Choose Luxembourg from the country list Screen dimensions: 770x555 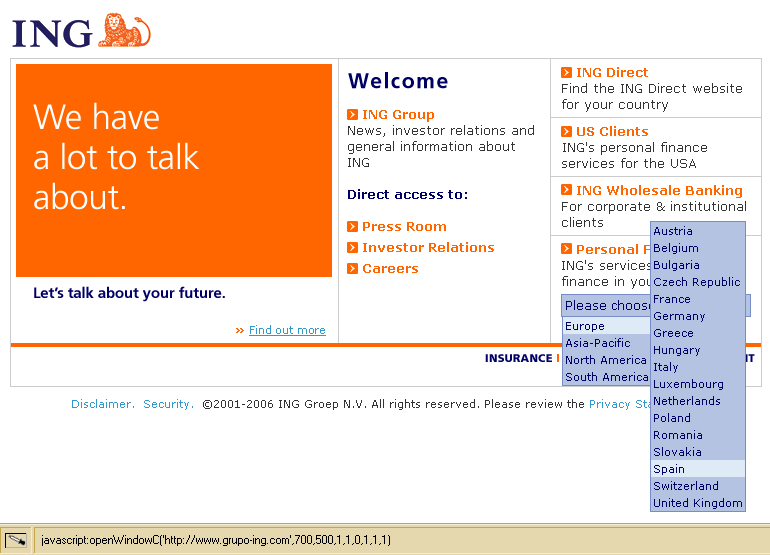pyautogui.click(x=698, y=384)
